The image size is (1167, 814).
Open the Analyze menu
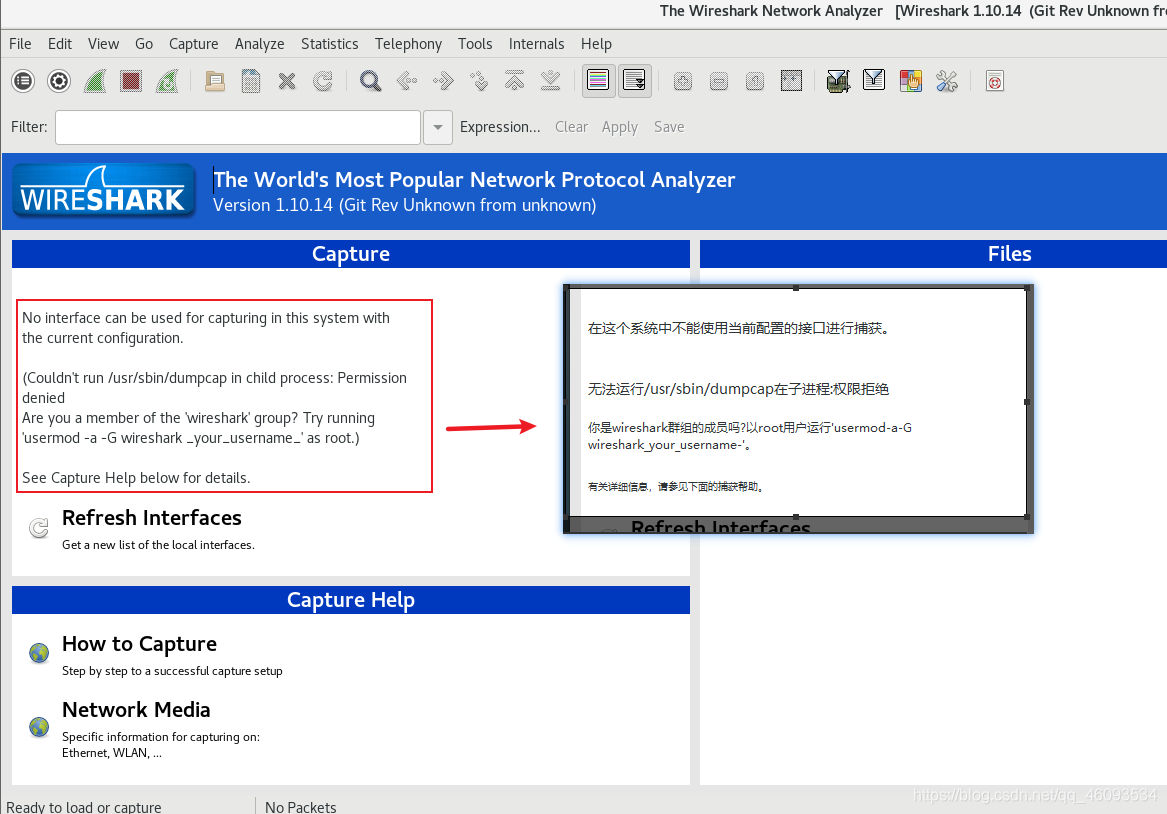[260, 44]
